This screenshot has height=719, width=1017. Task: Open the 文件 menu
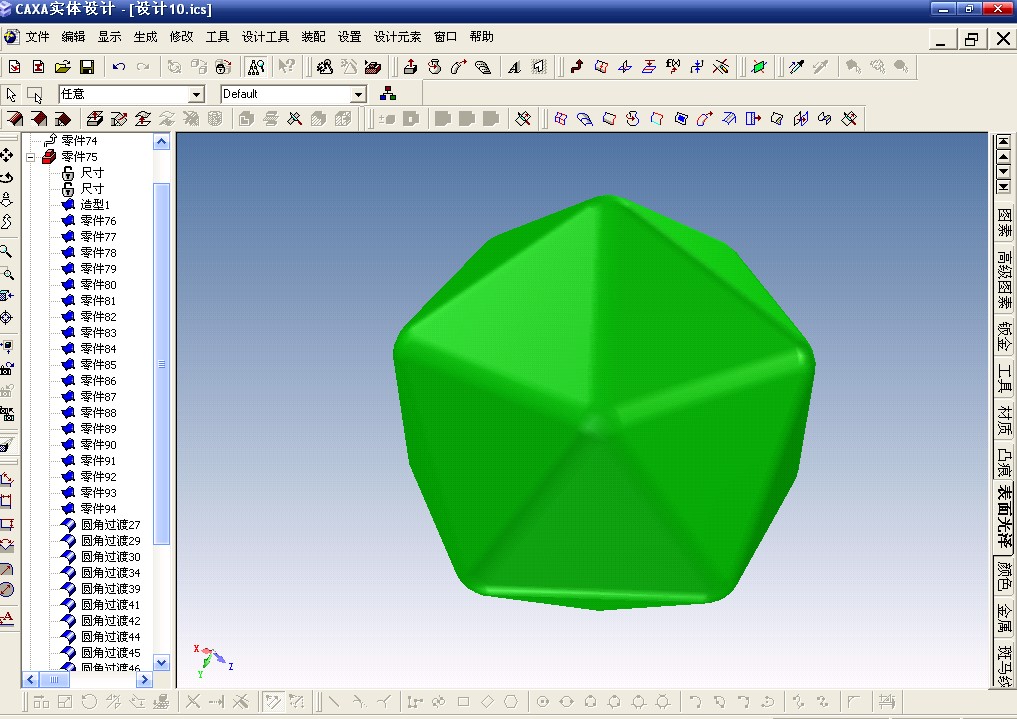(38, 37)
